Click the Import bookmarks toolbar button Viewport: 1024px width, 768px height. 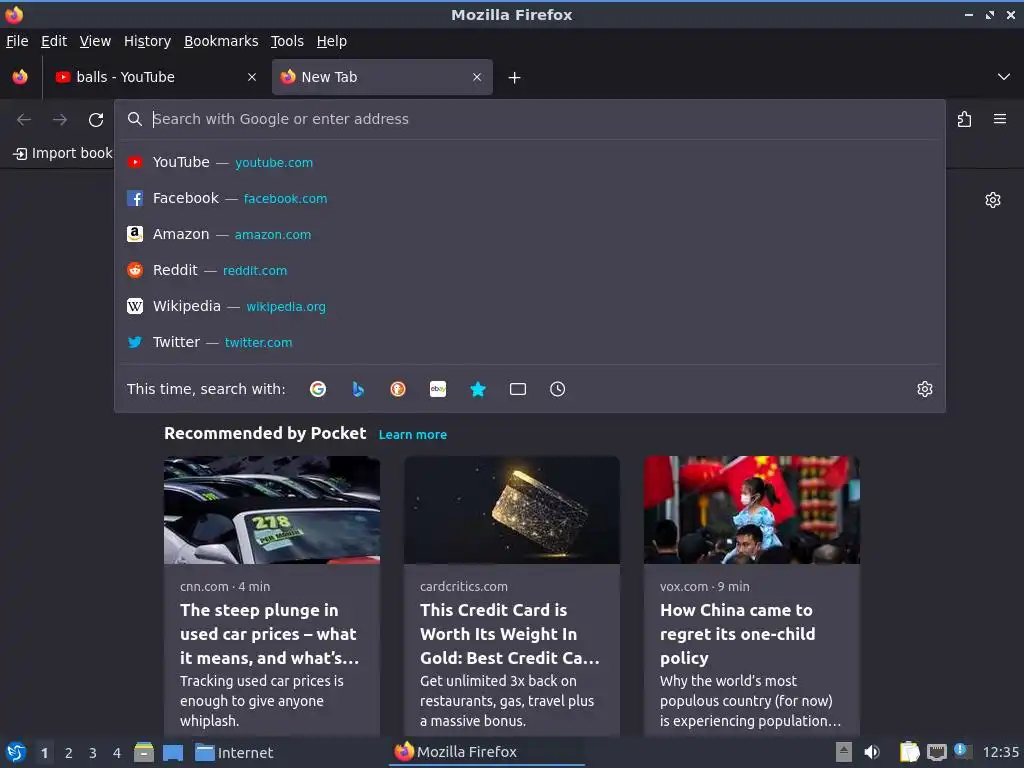point(63,153)
